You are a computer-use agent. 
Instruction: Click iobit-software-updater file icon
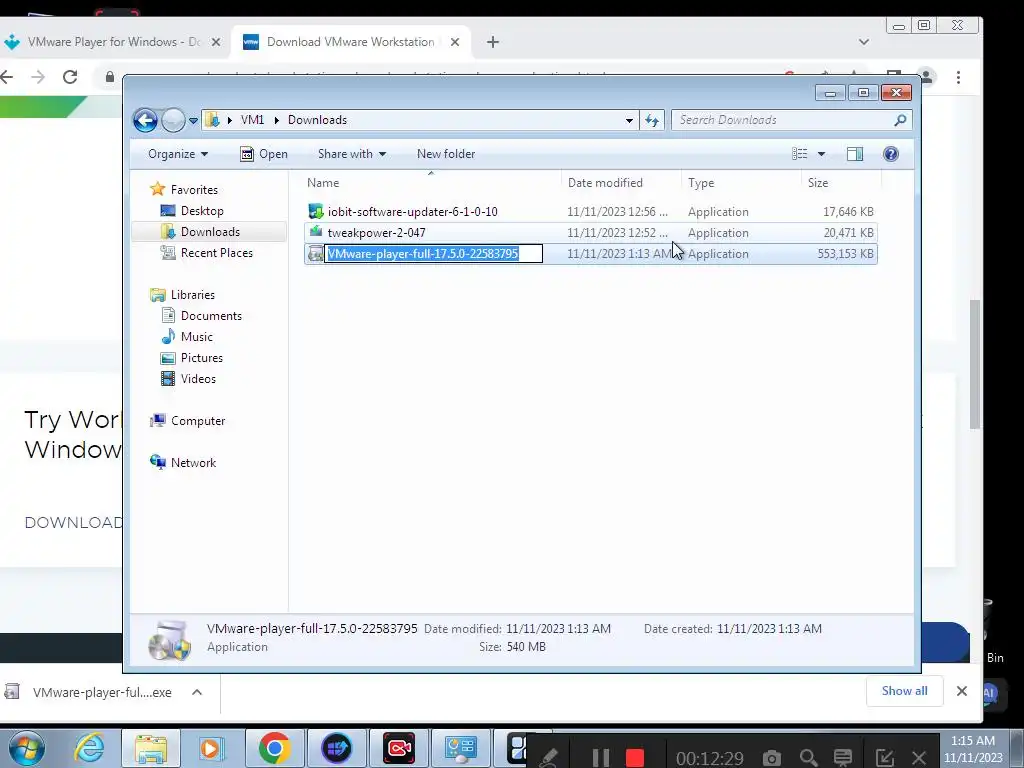[315, 212]
